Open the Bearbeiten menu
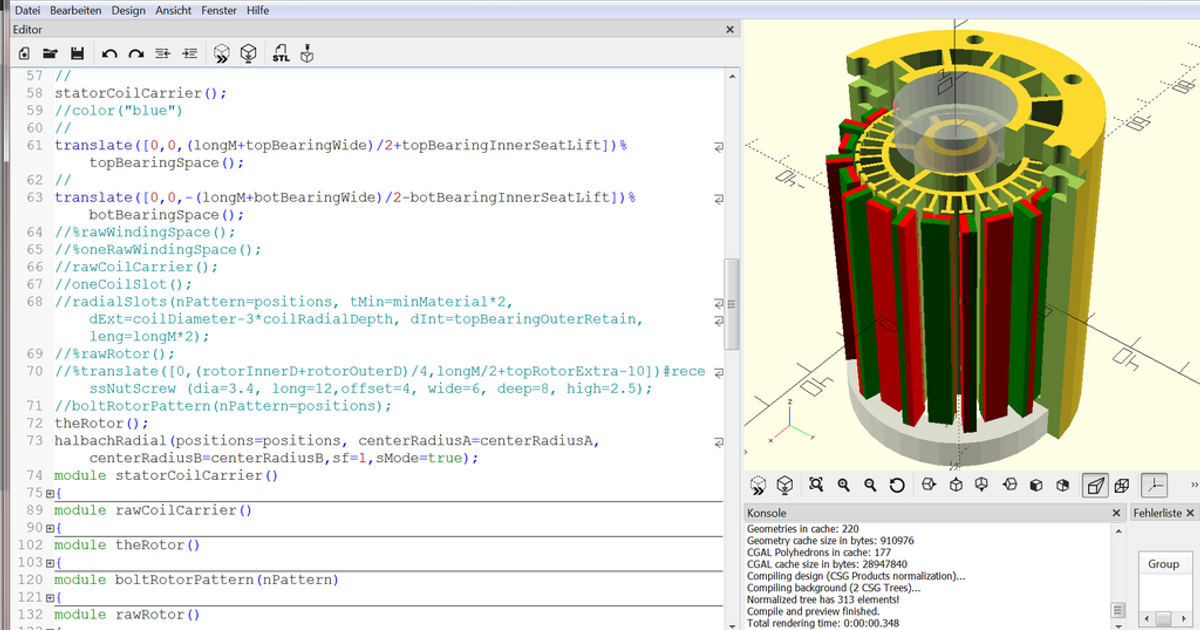Image resolution: width=1200 pixels, height=630 pixels. click(76, 10)
